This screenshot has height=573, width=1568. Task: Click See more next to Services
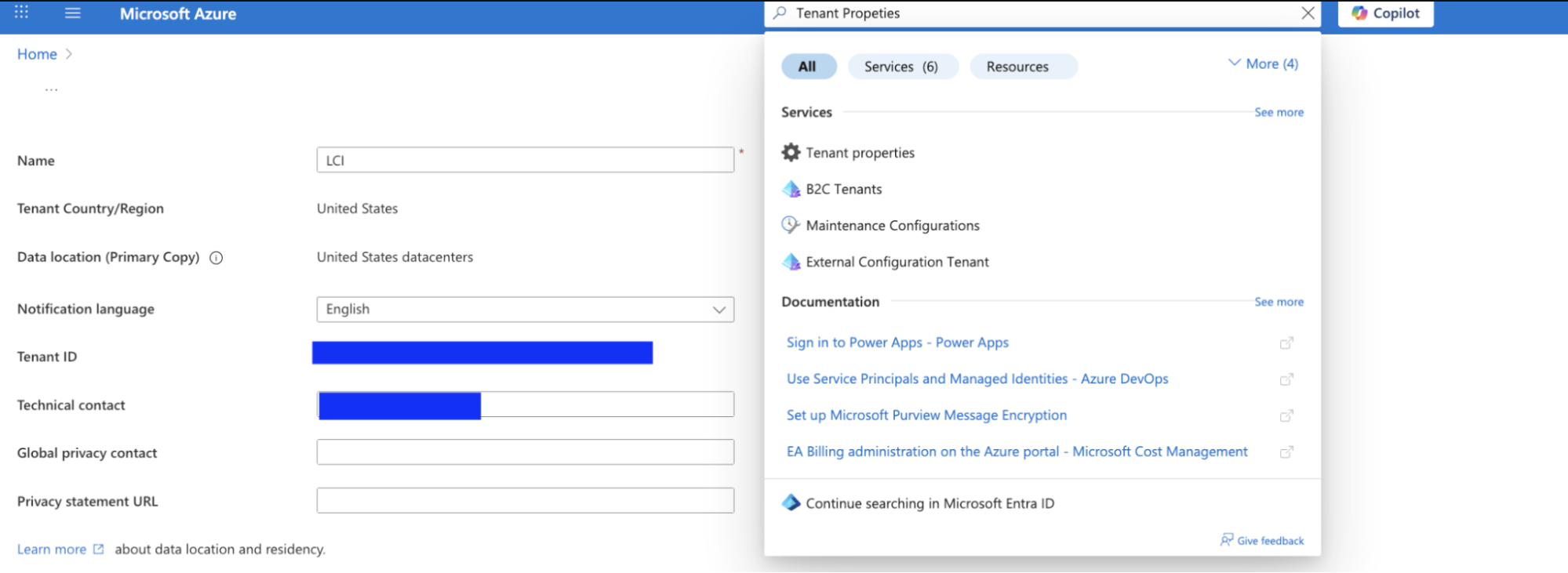[1279, 113]
